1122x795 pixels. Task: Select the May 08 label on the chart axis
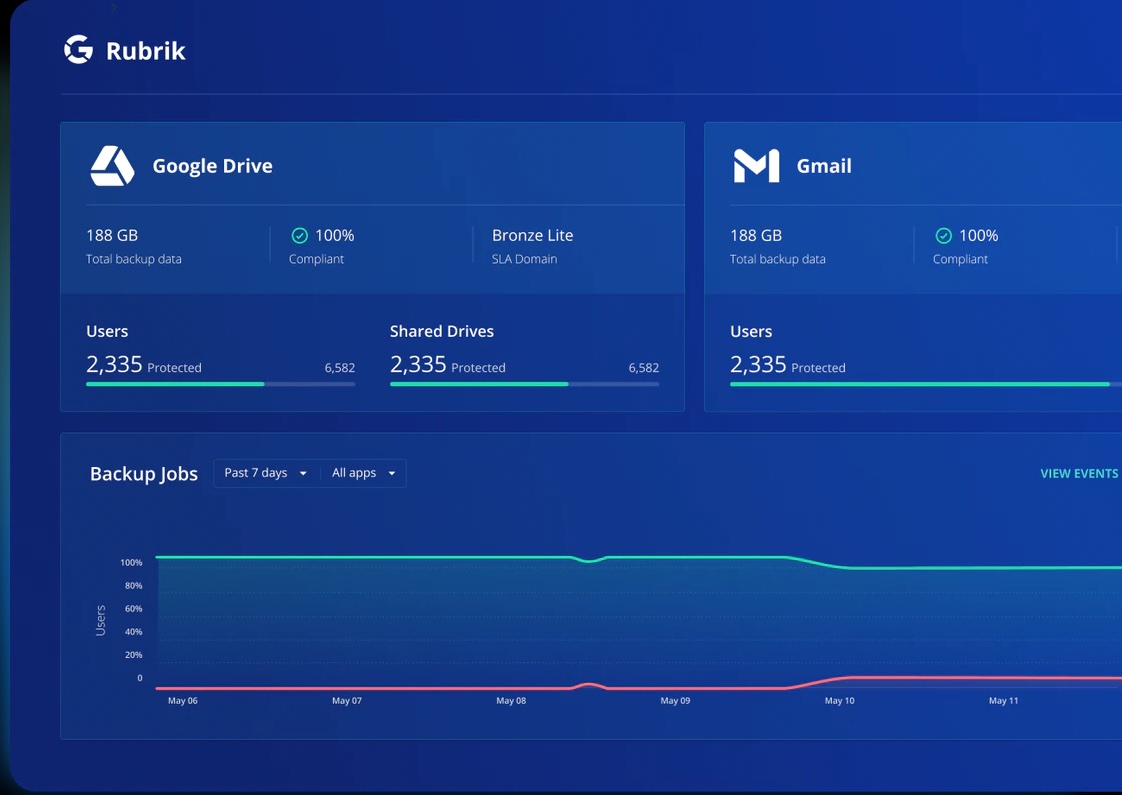pos(511,700)
